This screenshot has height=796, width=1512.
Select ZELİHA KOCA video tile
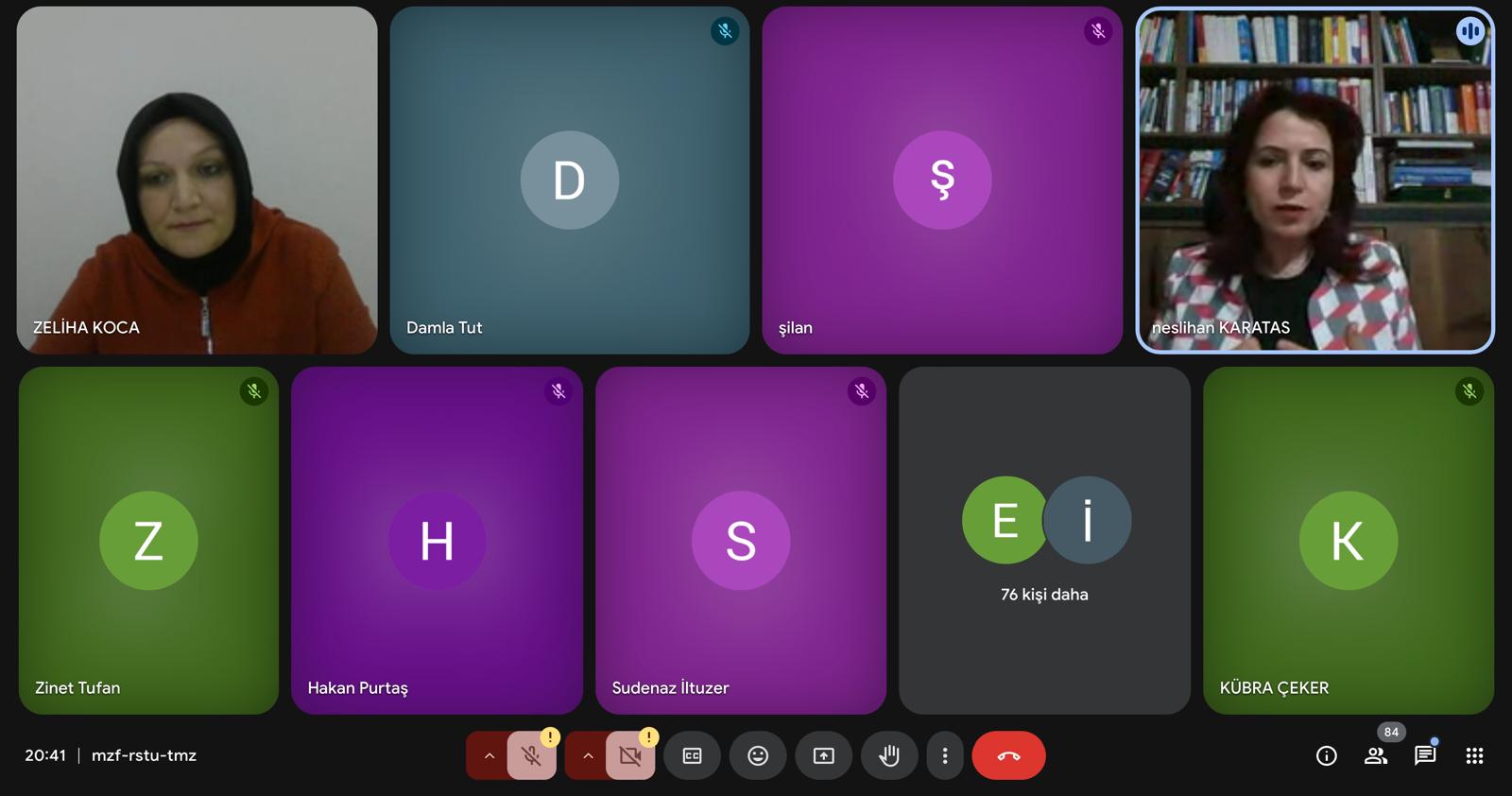pyautogui.click(x=197, y=180)
